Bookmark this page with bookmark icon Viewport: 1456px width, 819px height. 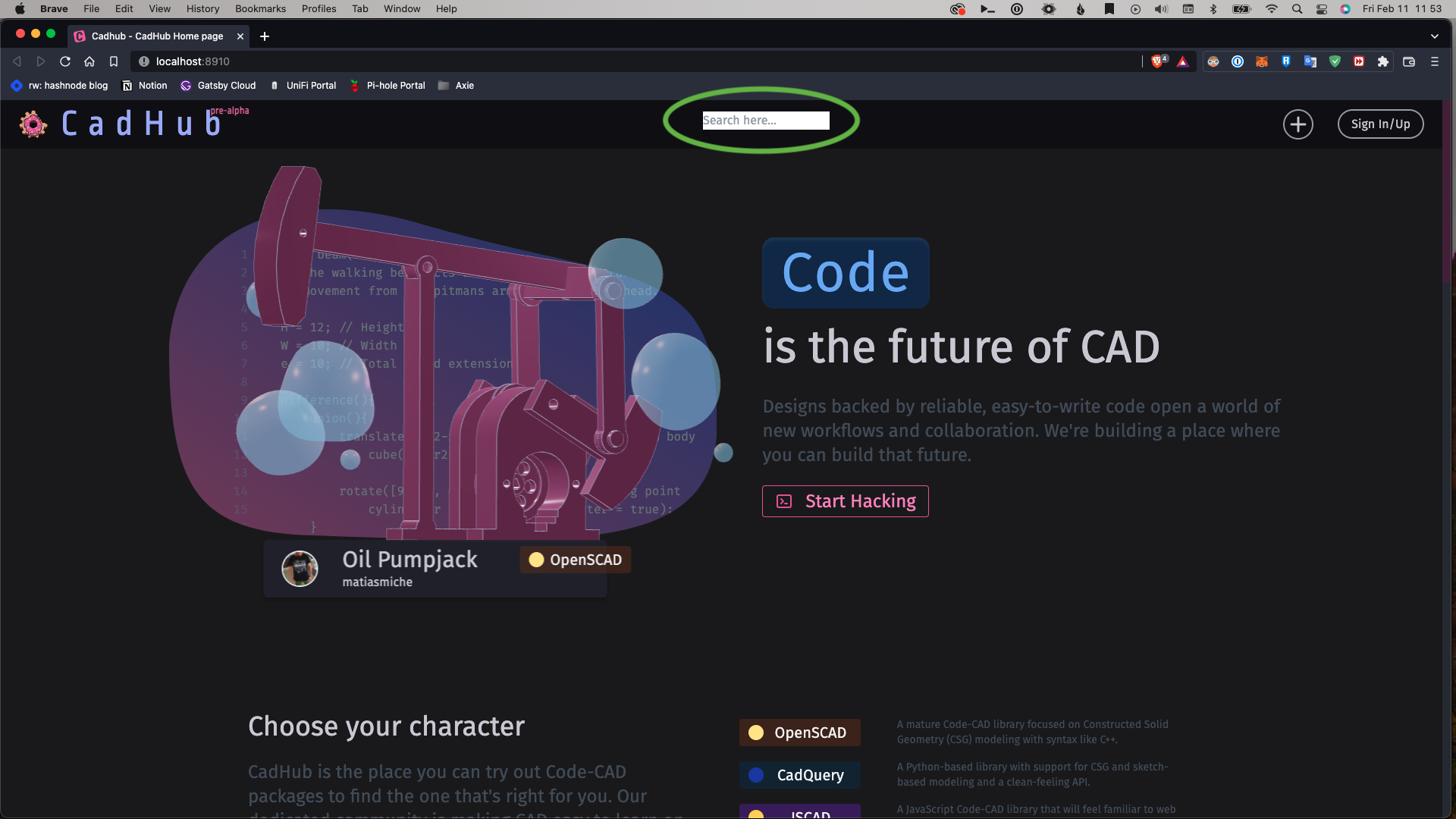click(114, 61)
